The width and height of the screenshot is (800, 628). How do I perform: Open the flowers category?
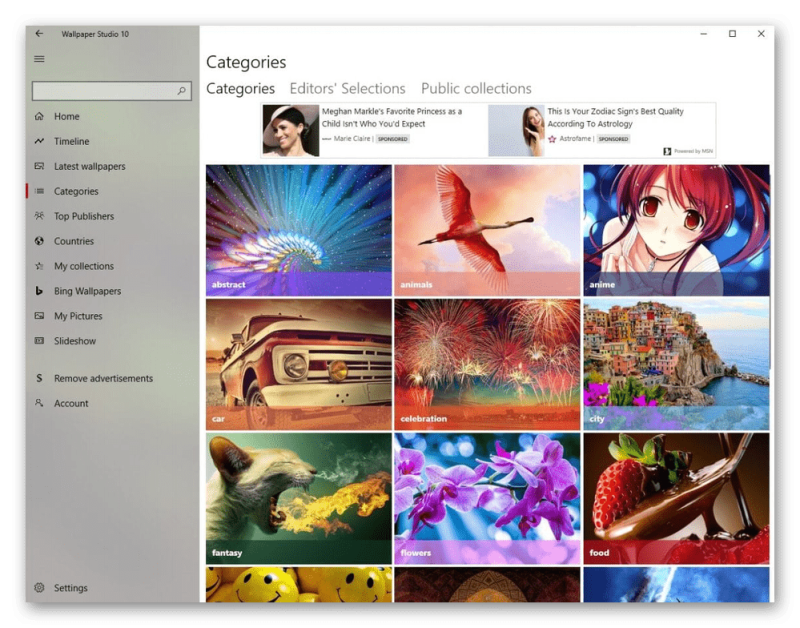[x=487, y=498]
